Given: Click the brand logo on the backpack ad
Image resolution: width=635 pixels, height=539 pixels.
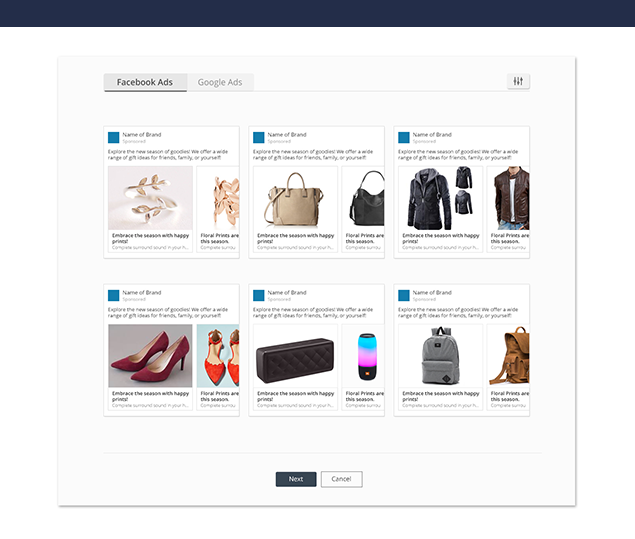Looking at the screenshot, I should point(404,295).
